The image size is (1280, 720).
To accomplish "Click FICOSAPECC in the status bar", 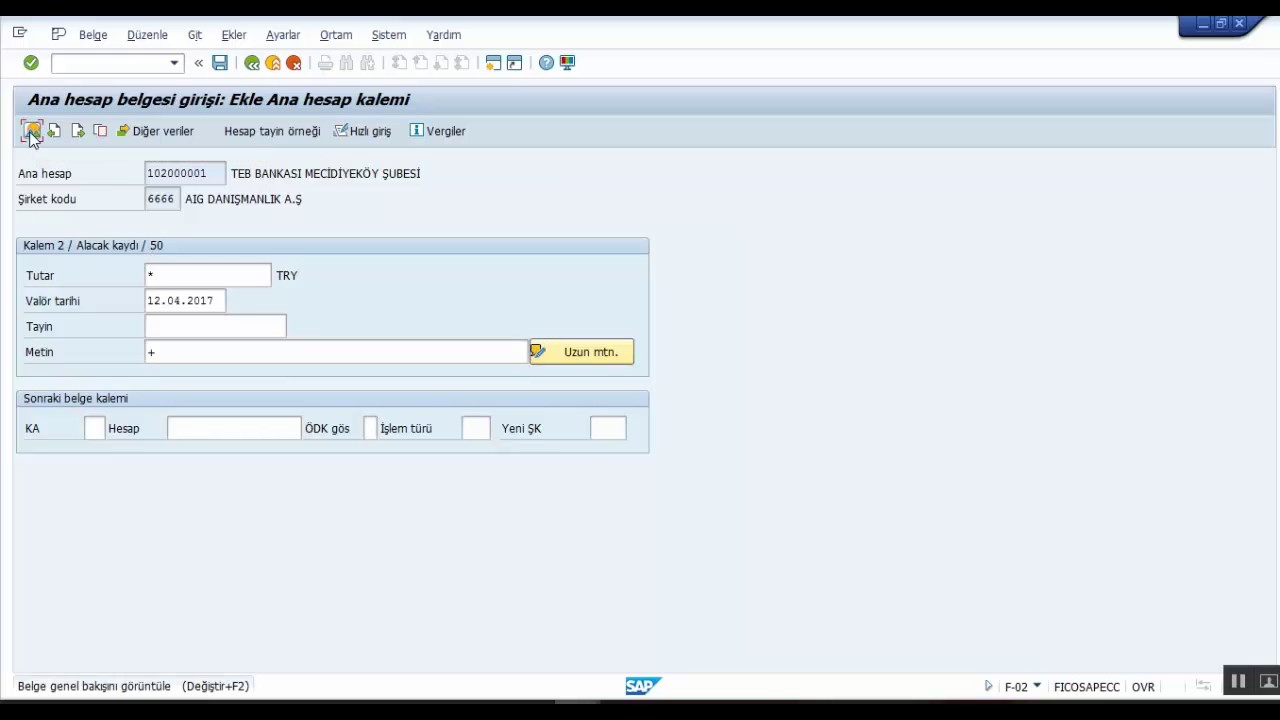I will point(1086,687).
